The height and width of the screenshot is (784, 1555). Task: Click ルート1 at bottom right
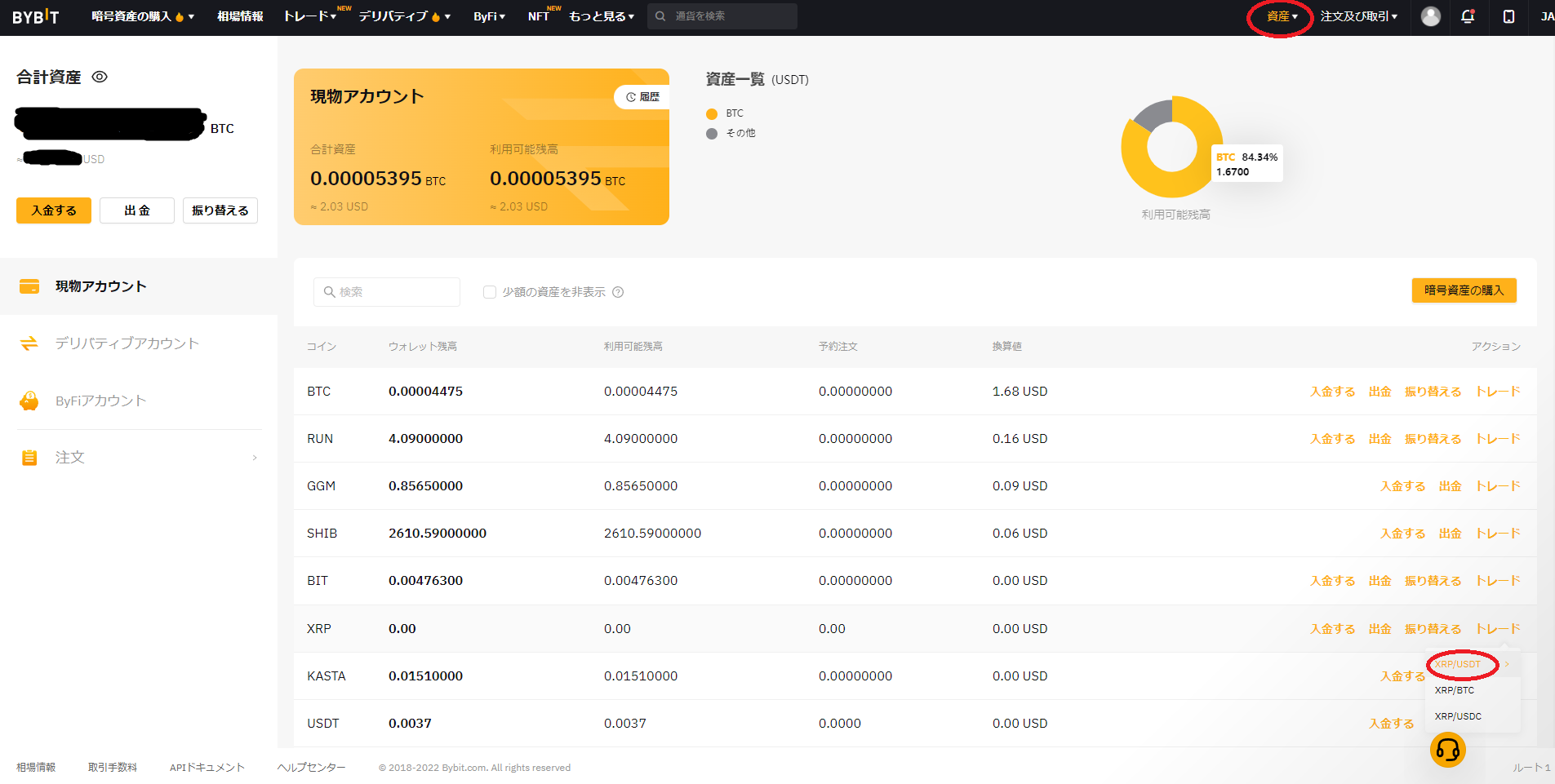click(1531, 768)
